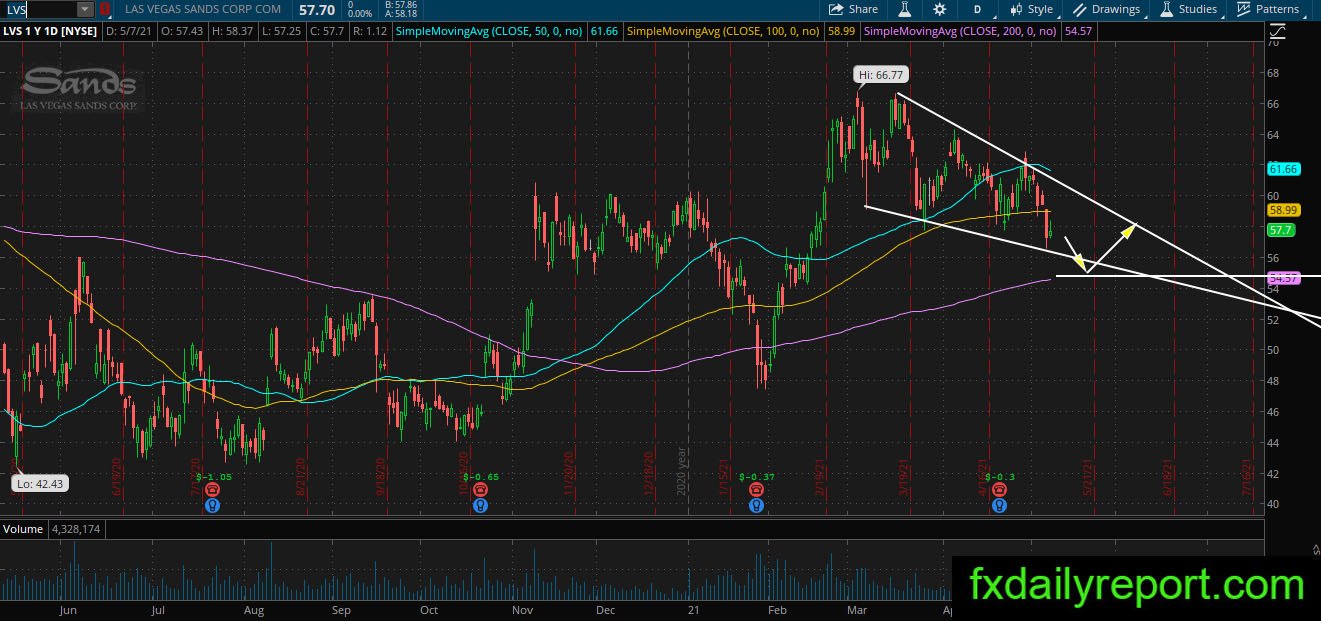
Task: Click the Studies flask icon
Action: tap(1167, 9)
